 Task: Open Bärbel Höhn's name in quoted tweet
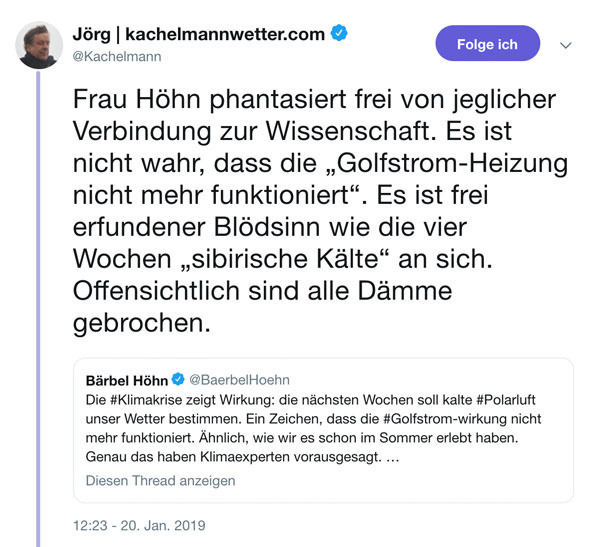(126, 379)
